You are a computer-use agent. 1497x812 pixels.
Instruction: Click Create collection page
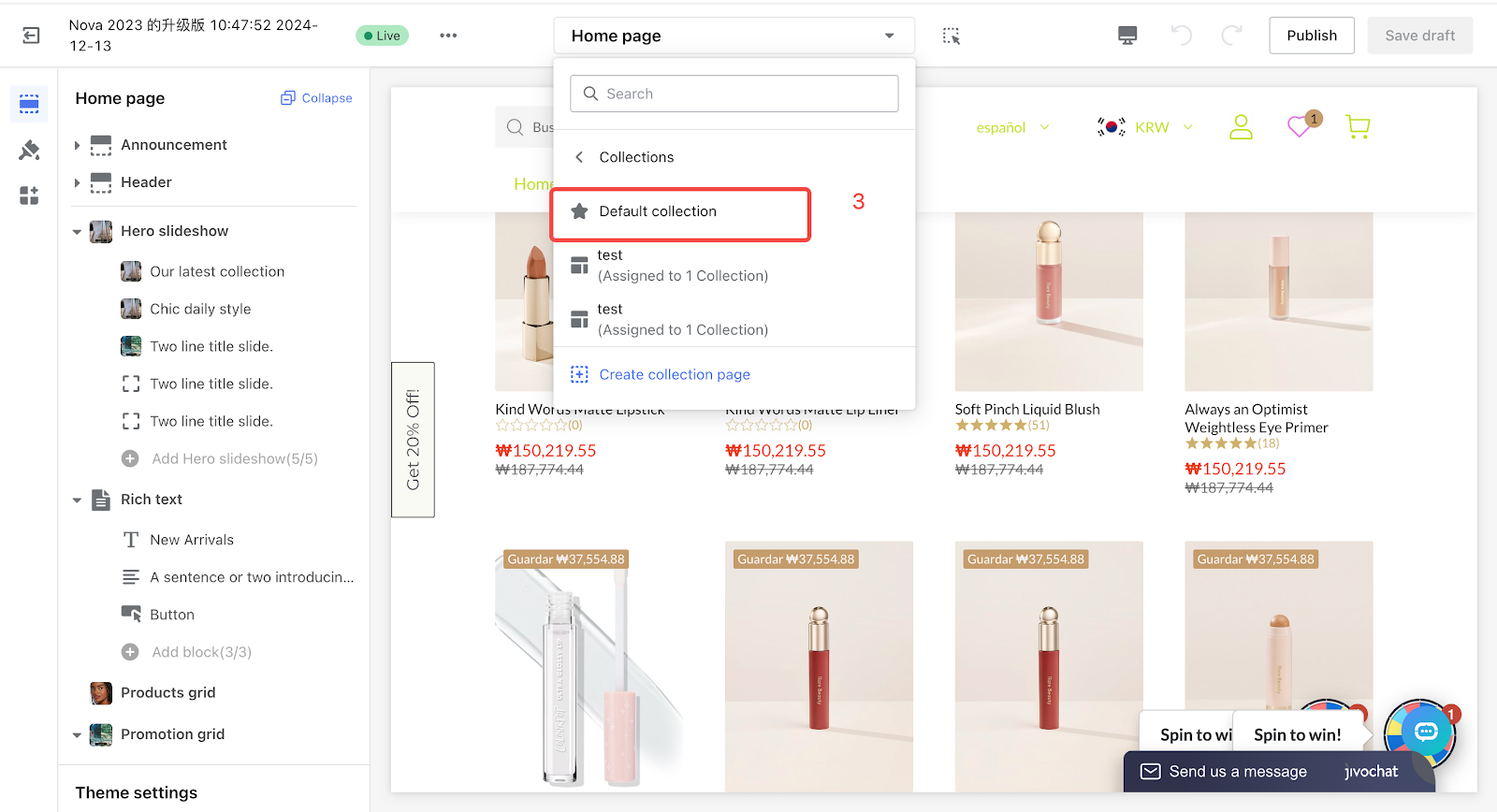[x=675, y=374]
